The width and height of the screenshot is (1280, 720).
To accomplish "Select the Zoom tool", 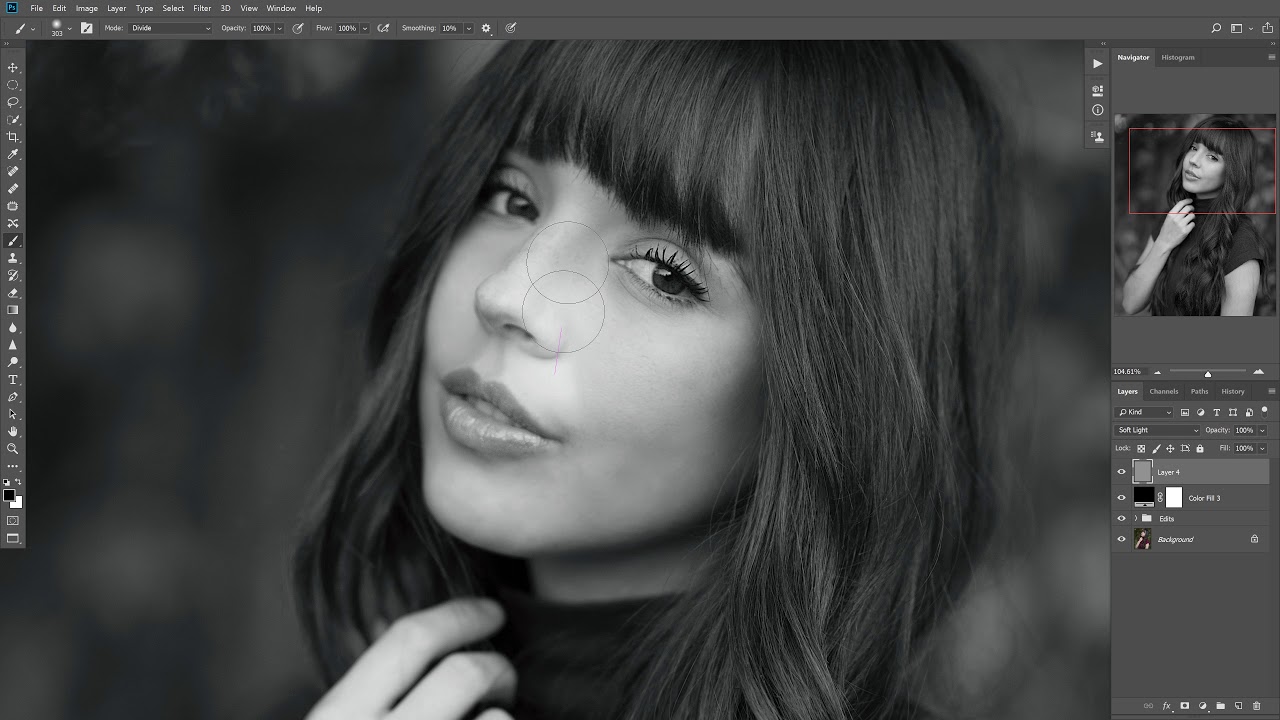I will tap(13, 449).
